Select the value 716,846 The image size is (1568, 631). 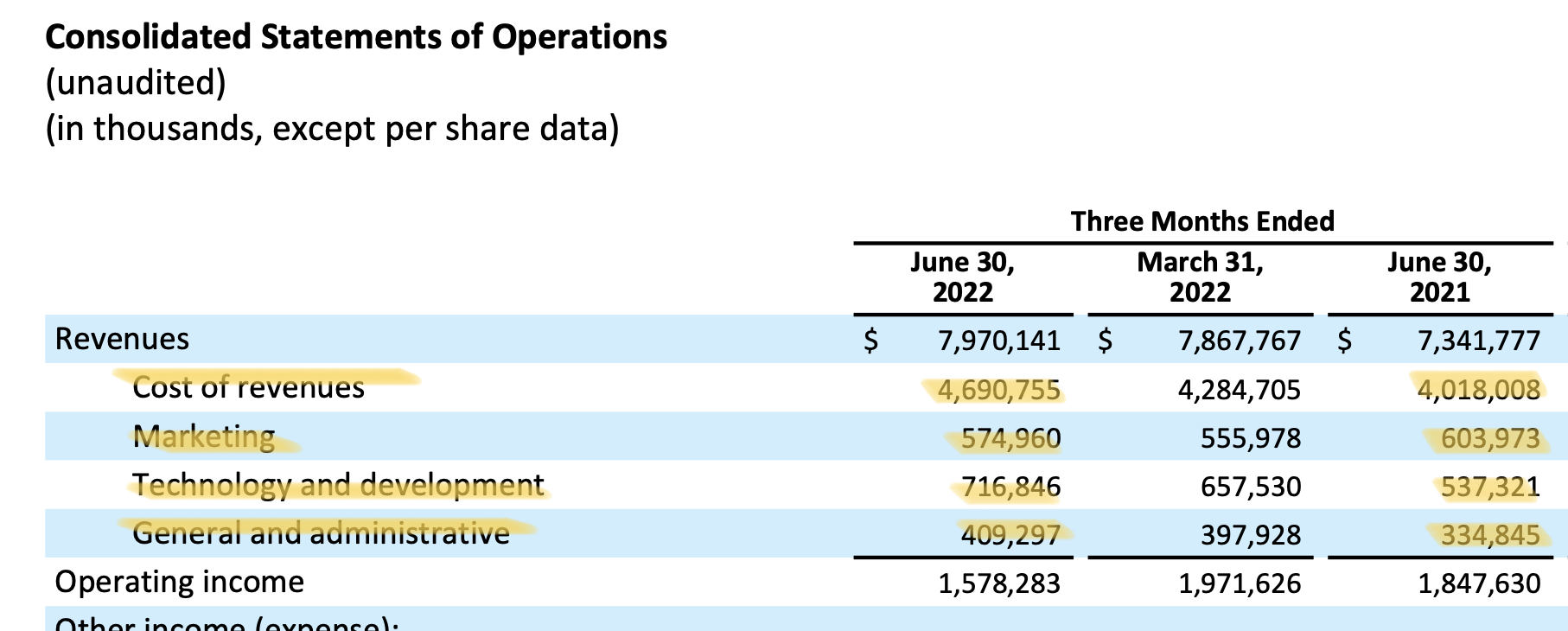point(1011,487)
